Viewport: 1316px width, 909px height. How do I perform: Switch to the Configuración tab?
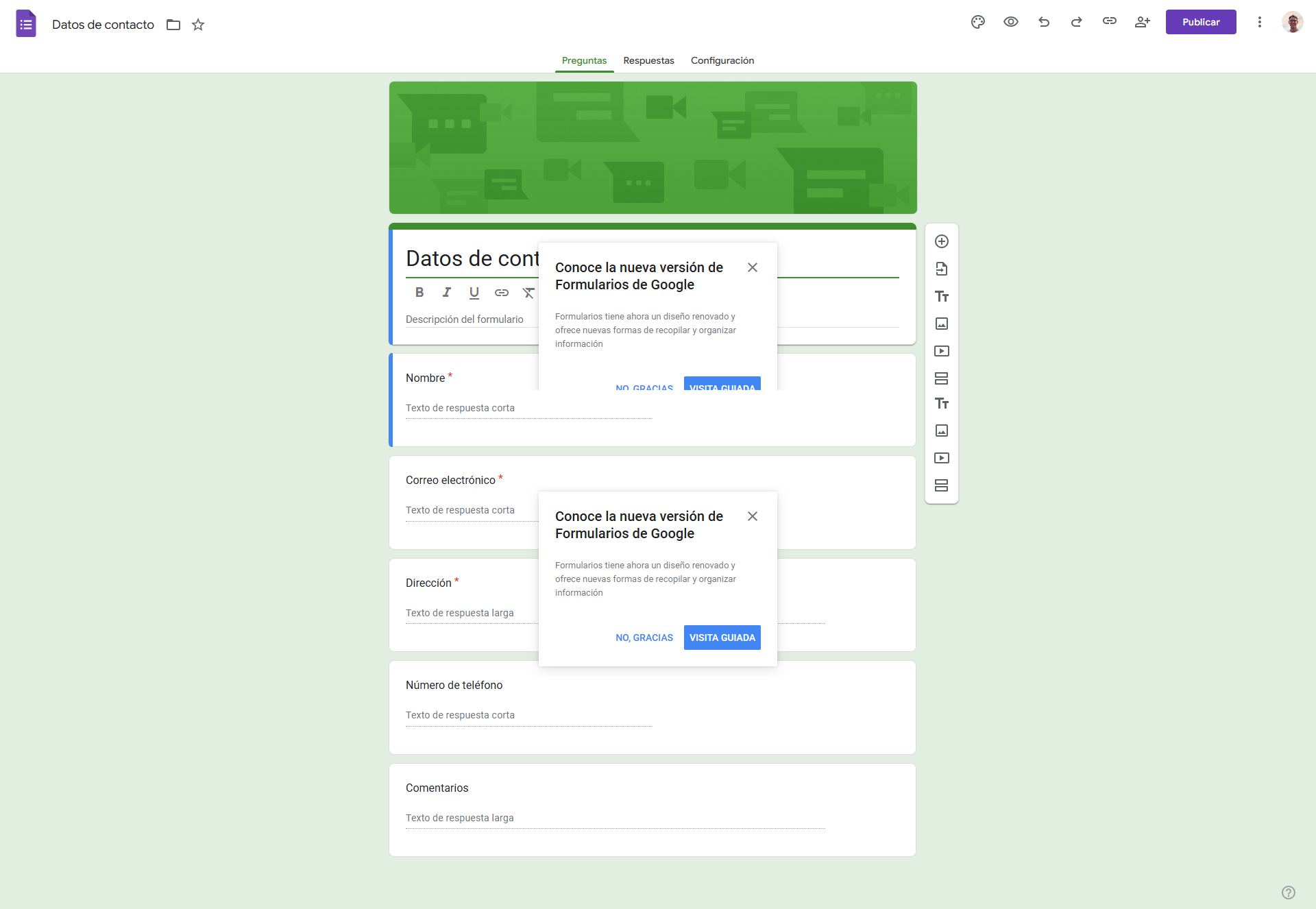(722, 60)
